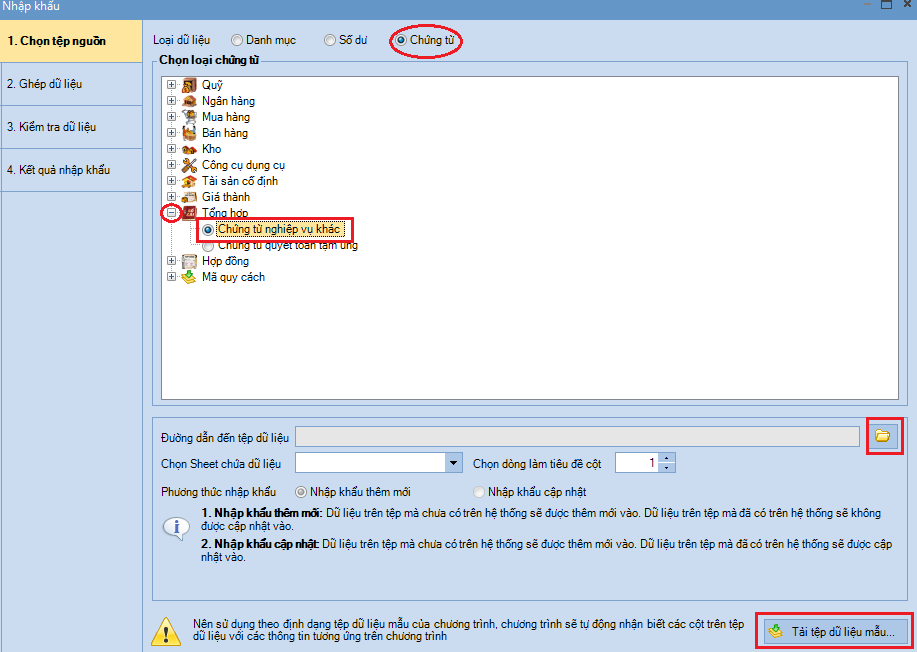
Task: Click the Tài sản cố định house icon
Action: point(189,181)
